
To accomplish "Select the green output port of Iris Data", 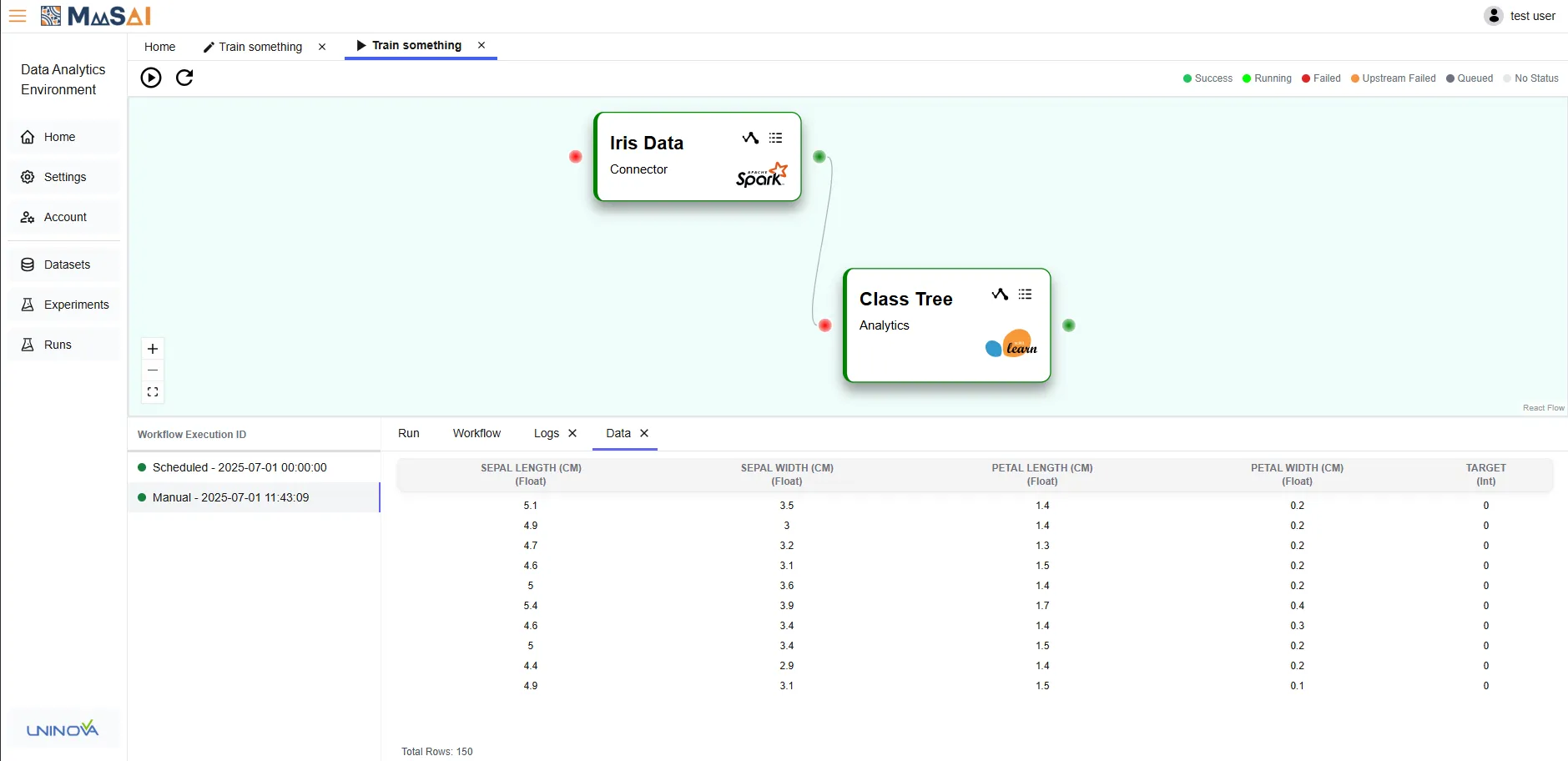I will tap(819, 157).
